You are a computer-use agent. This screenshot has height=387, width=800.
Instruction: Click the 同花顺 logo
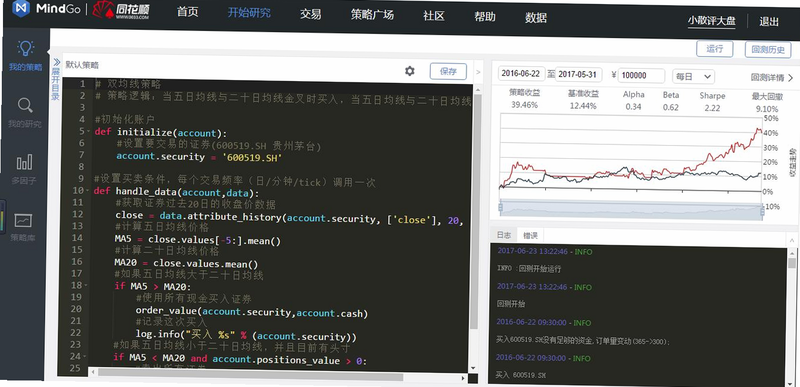point(120,10)
